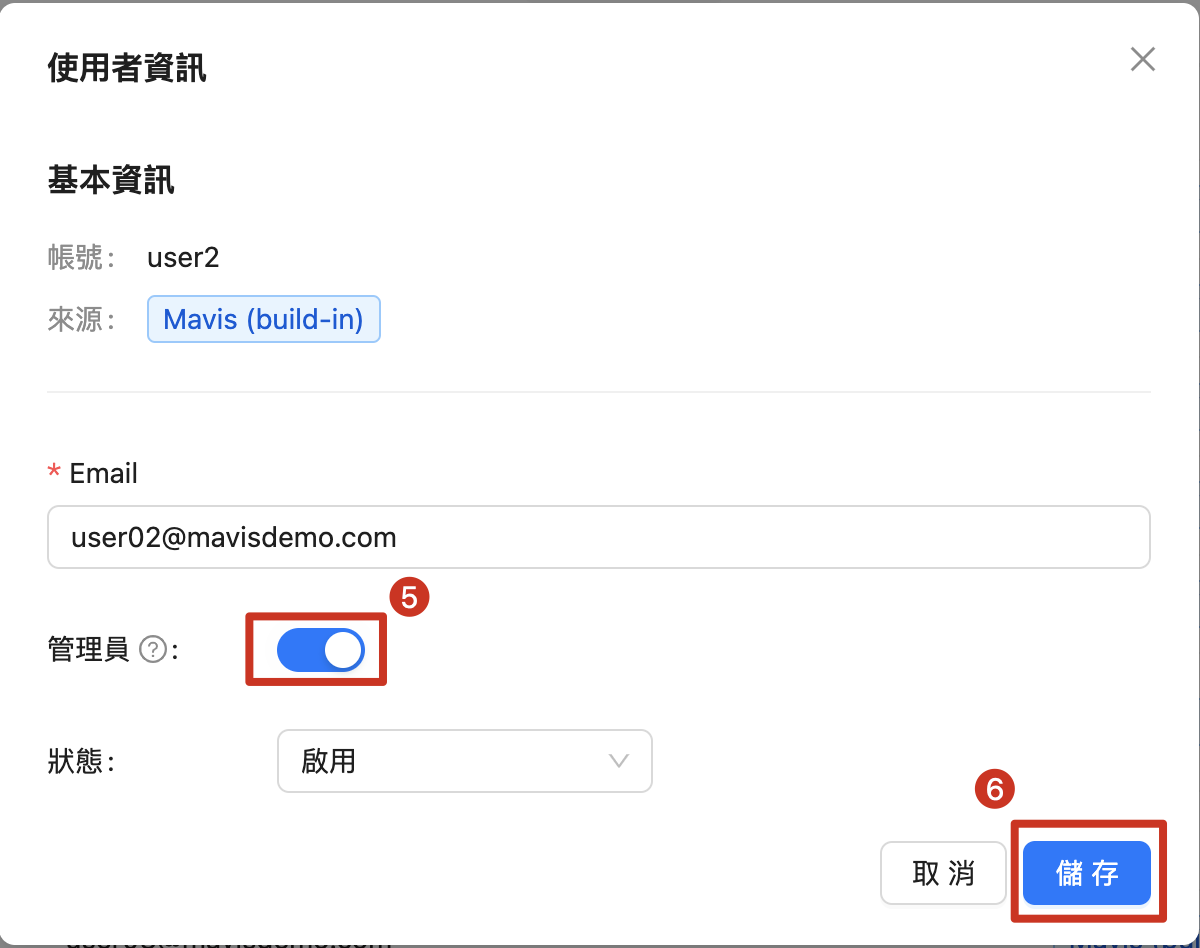
Task: Click the help question mark beside 管理員
Action: tap(152, 650)
